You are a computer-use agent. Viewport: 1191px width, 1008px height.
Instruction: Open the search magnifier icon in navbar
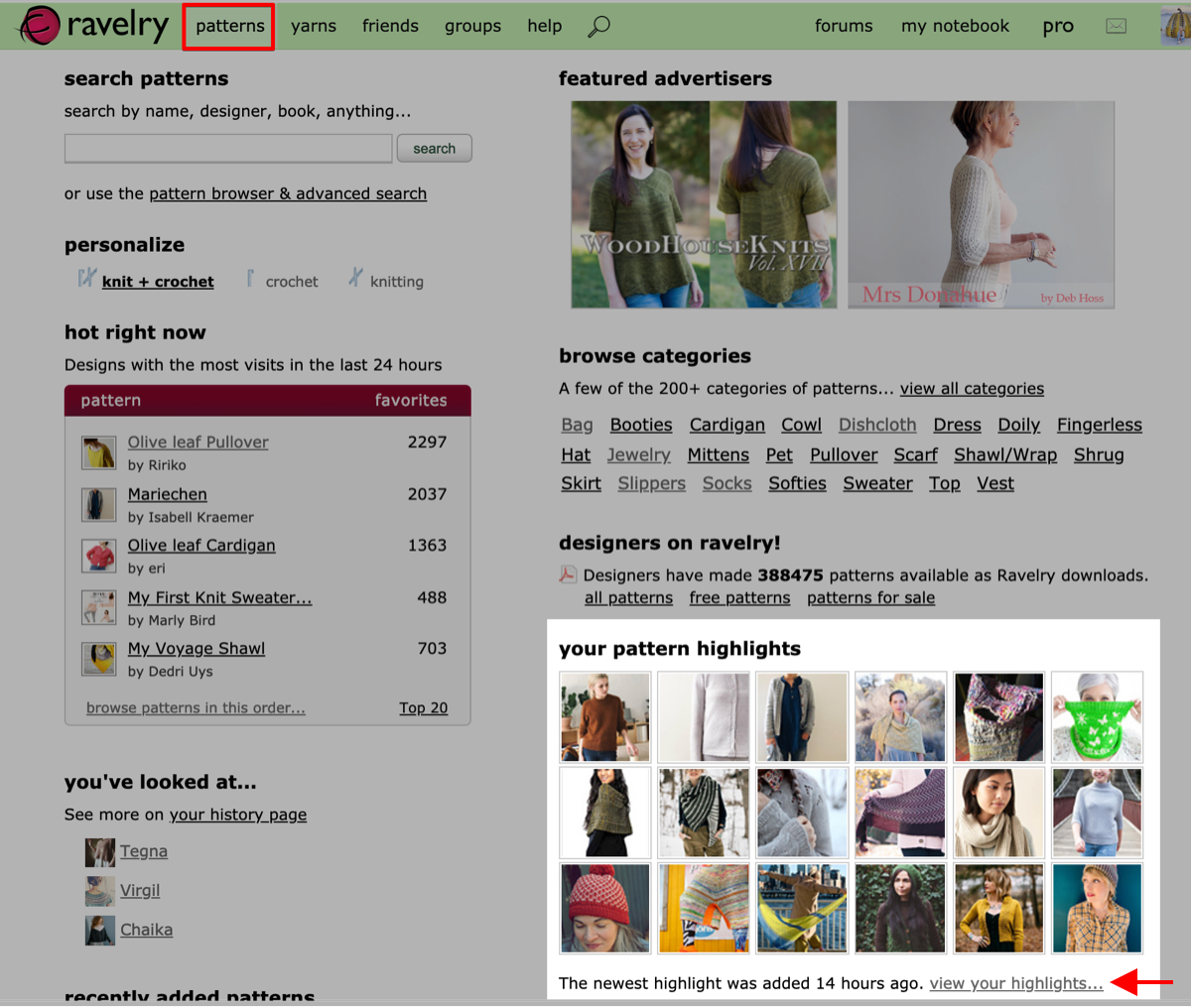coord(598,27)
